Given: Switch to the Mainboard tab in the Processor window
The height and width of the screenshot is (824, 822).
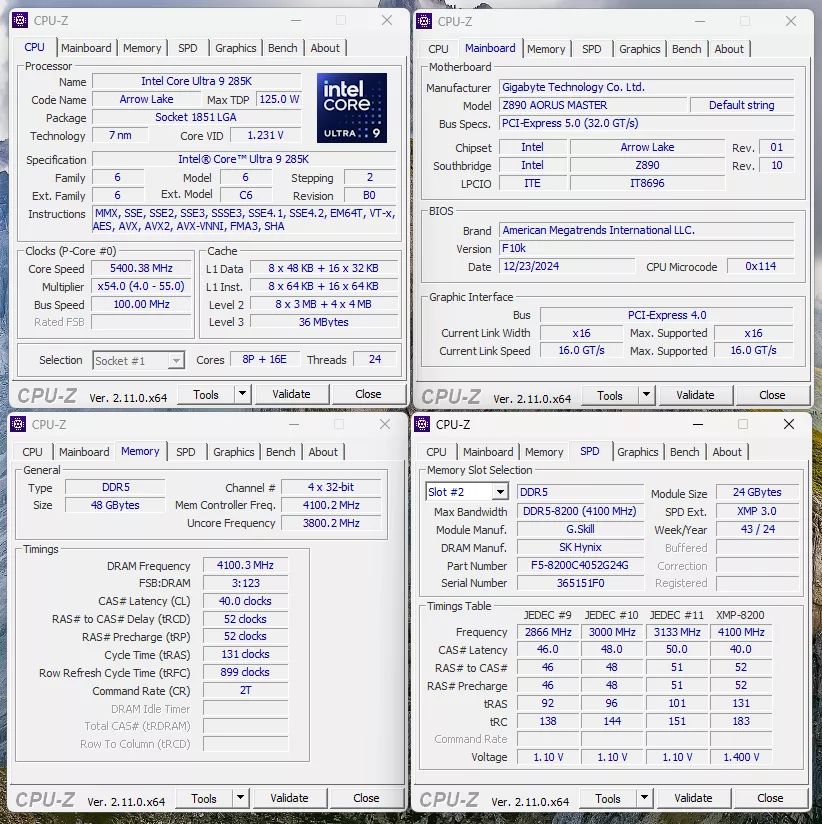Looking at the screenshot, I should (x=86, y=48).
